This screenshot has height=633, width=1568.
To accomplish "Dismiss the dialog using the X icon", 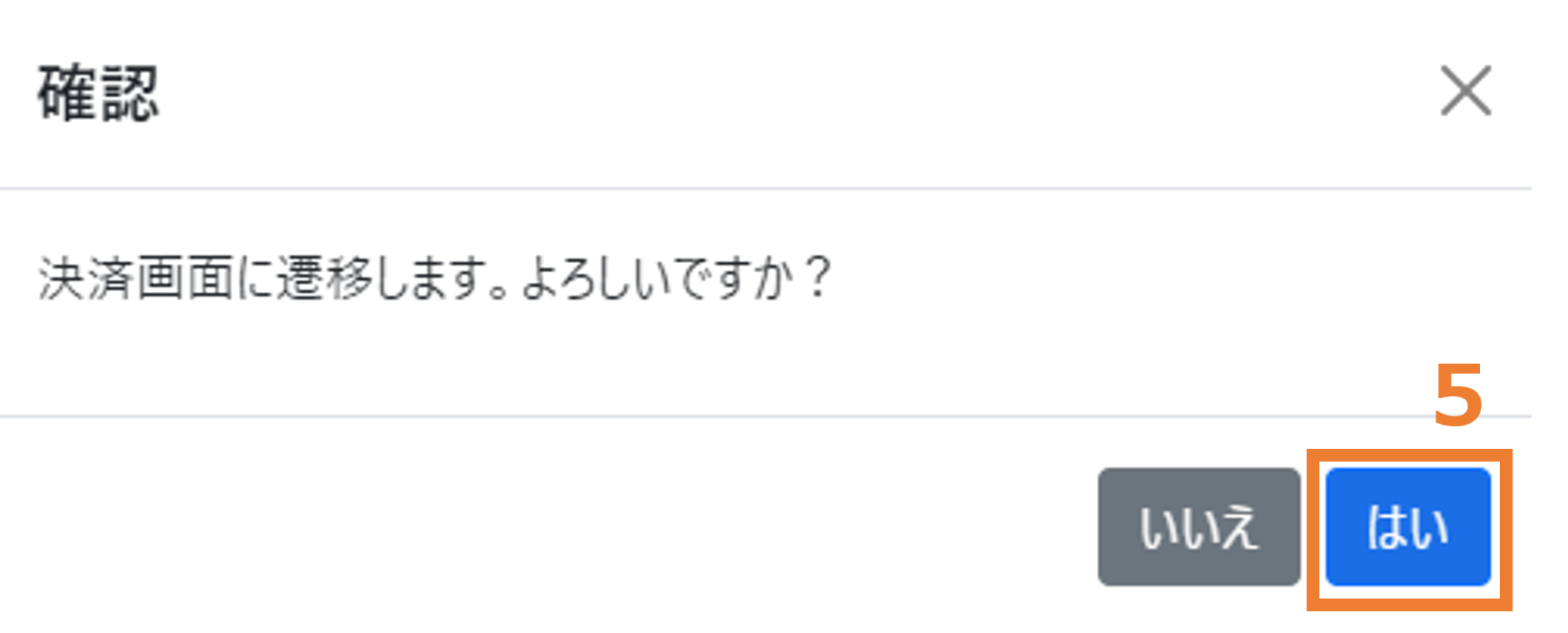I will tap(1466, 91).
